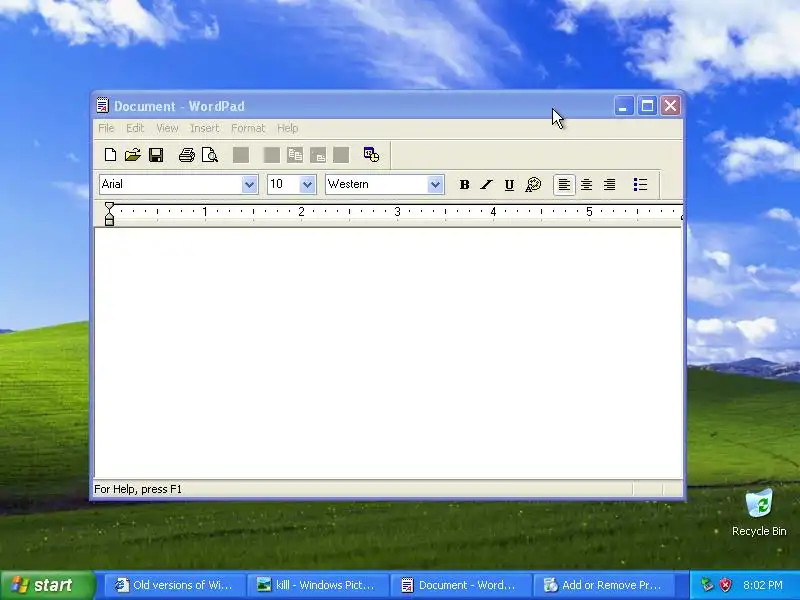Open a file with the Open folder icon
This screenshot has width=800, height=600.
pos(133,155)
